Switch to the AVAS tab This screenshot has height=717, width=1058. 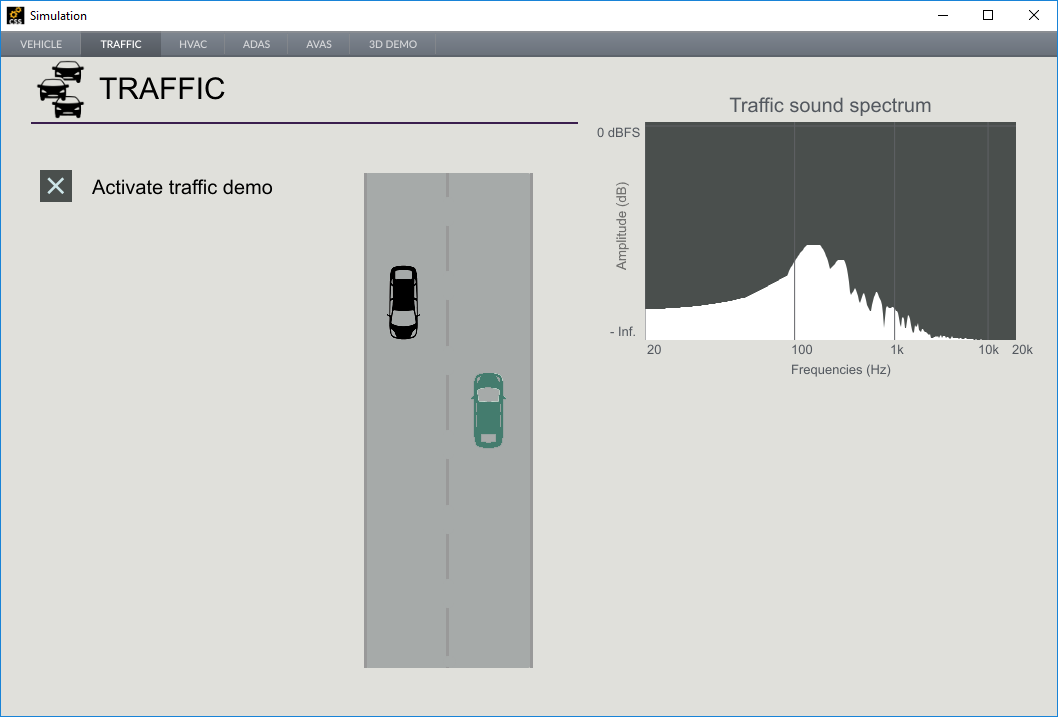tap(318, 44)
